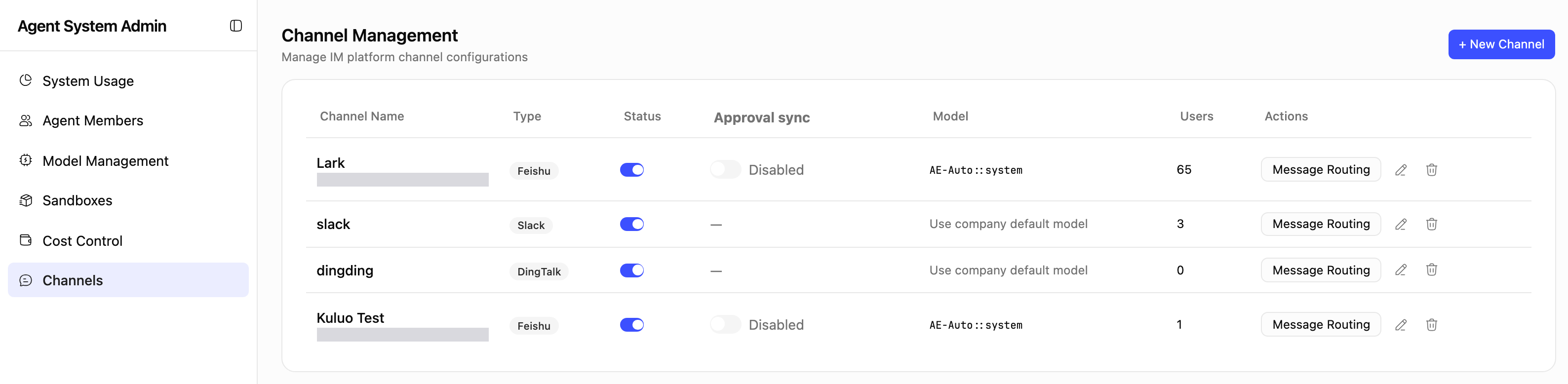Navigate to Sandboxes
1568x384 pixels.
click(x=128, y=200)
